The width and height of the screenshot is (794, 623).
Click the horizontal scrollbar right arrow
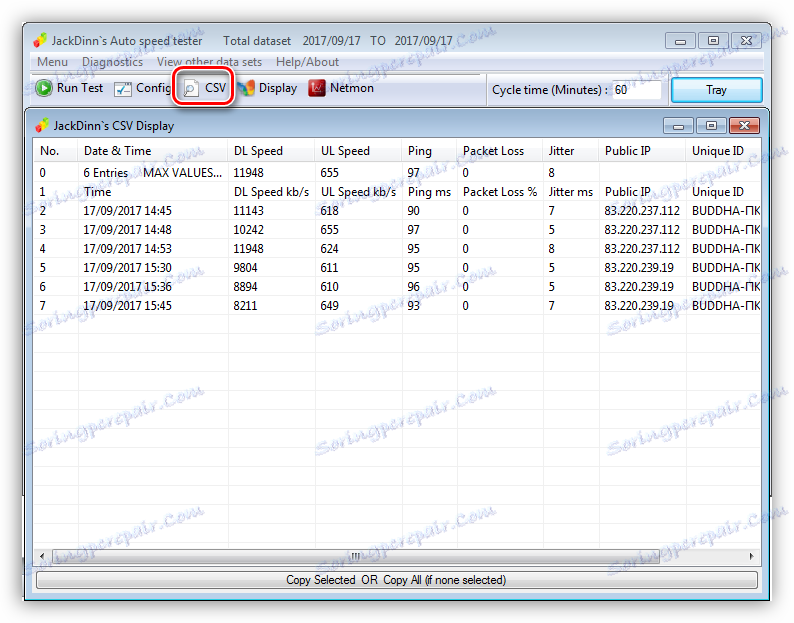point(751,556)
